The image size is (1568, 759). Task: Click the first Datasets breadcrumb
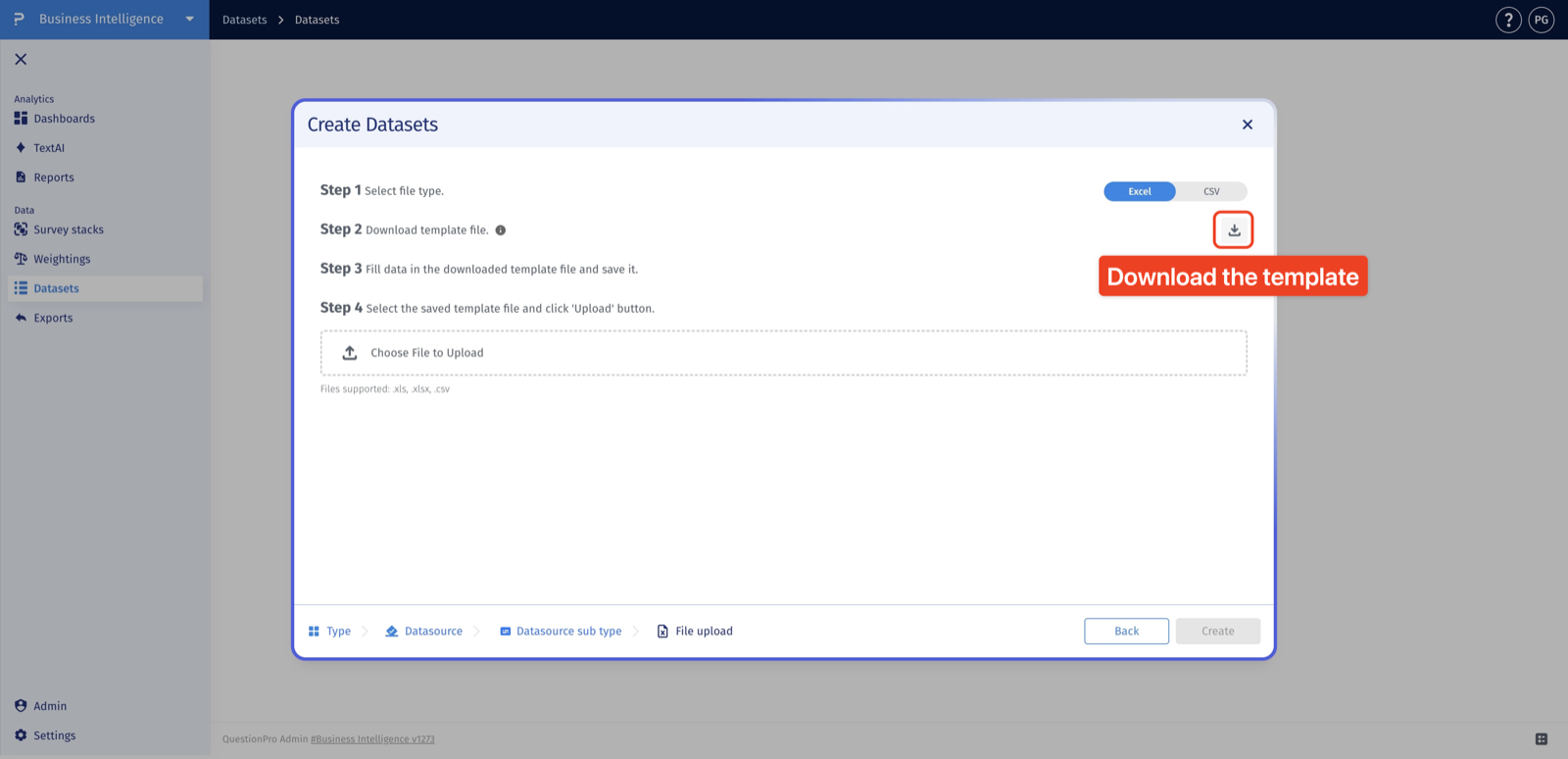click(245, 20)
